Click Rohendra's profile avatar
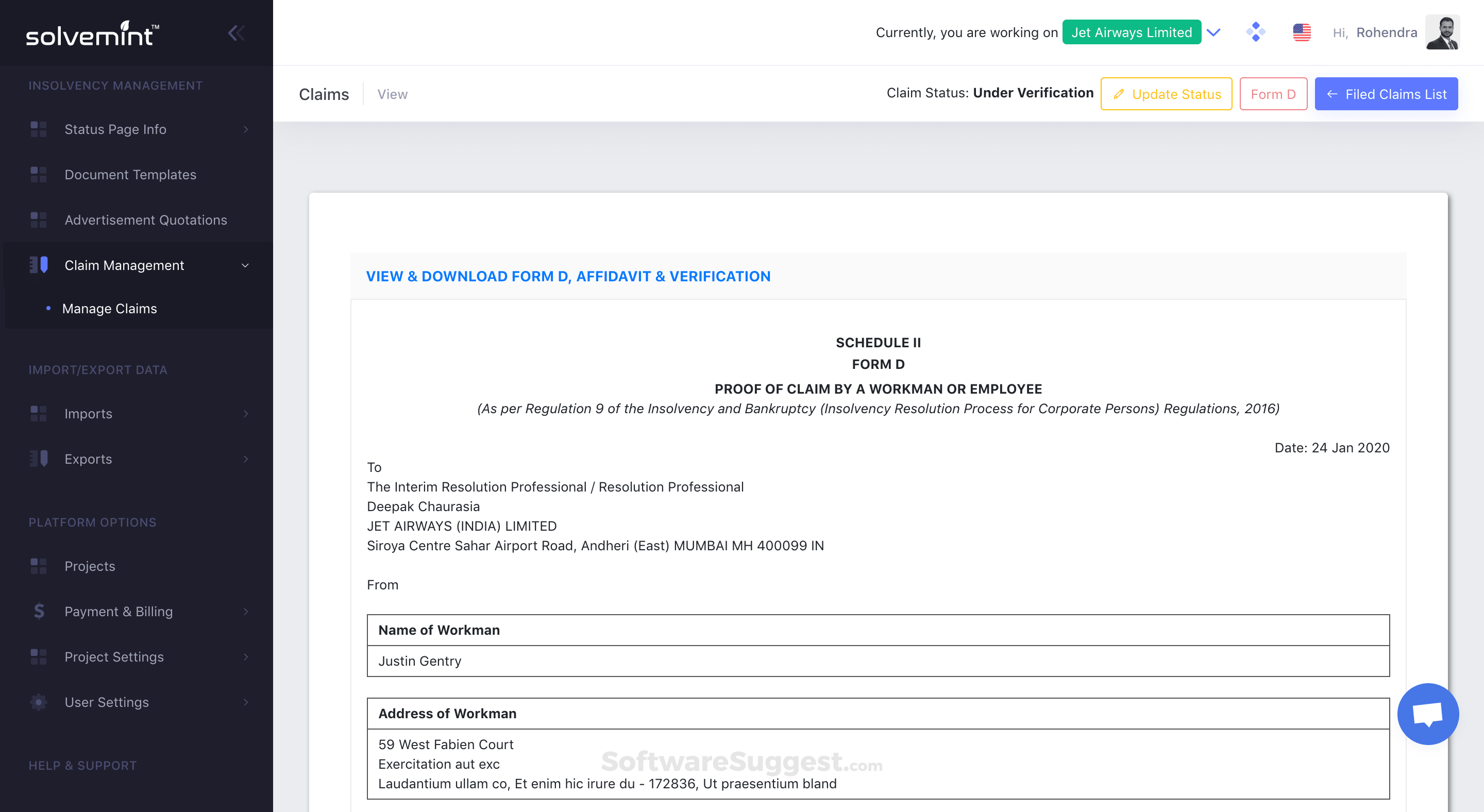 [x=1442, y=32]
